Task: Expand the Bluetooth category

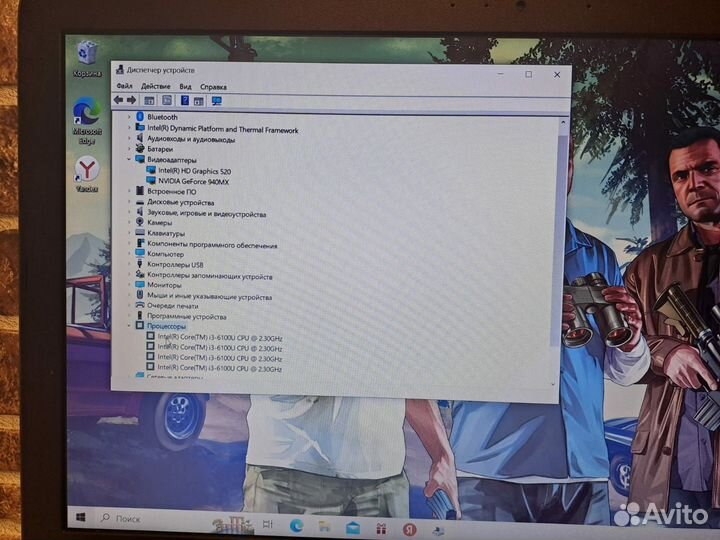Action: tap(129, 117)
